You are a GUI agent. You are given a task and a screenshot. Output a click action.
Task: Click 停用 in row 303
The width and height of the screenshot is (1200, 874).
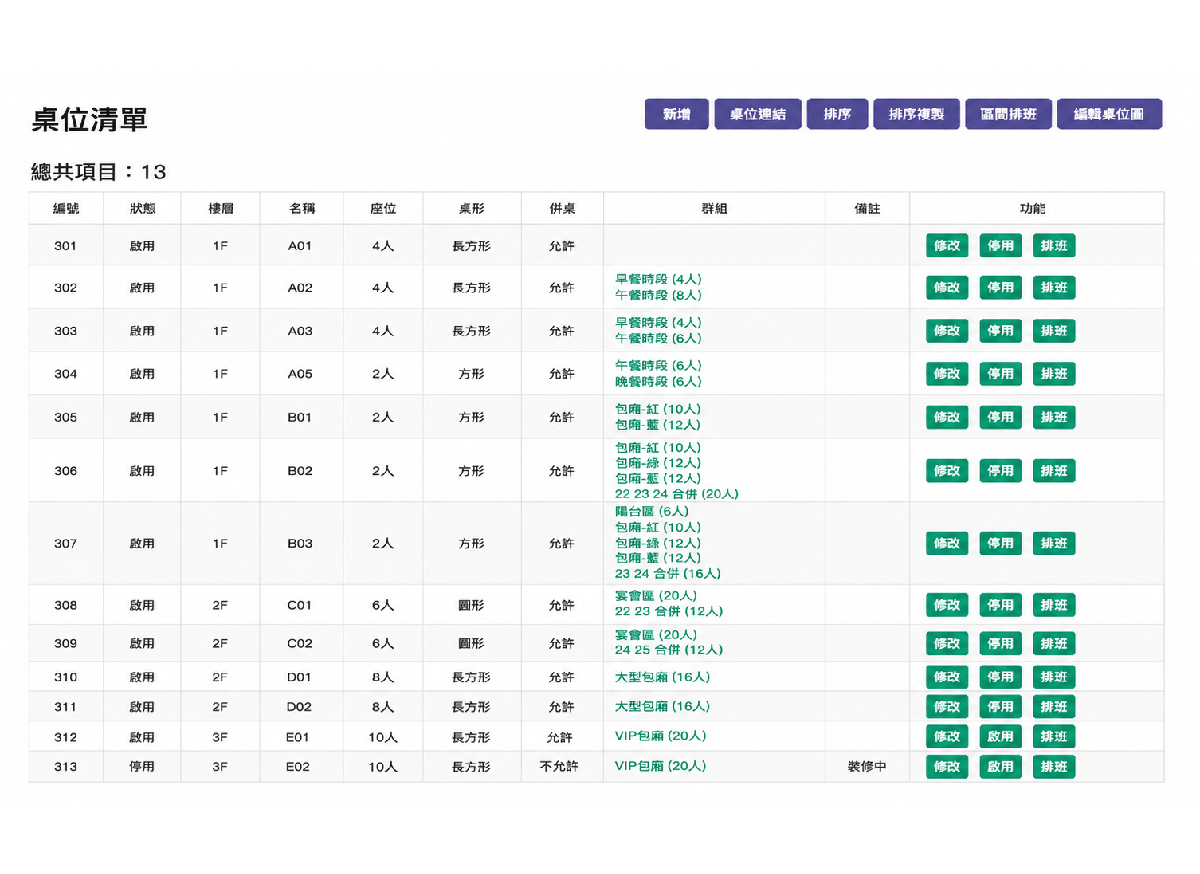1000,331
